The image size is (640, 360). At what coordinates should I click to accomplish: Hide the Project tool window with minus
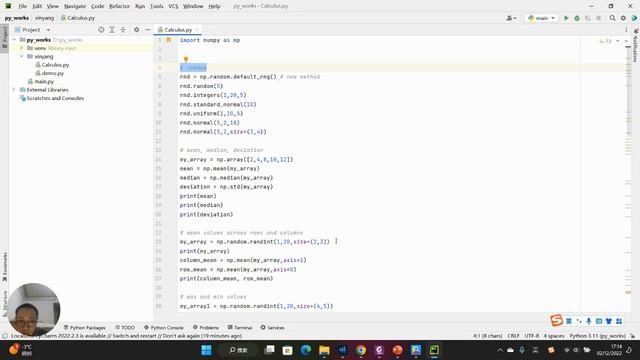148,30
